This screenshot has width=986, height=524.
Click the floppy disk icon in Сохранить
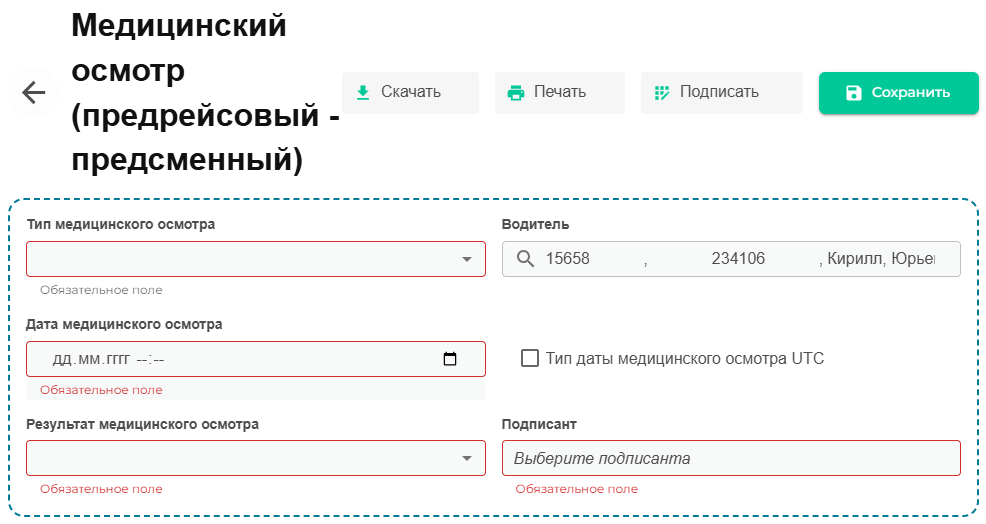coord(853,93)
